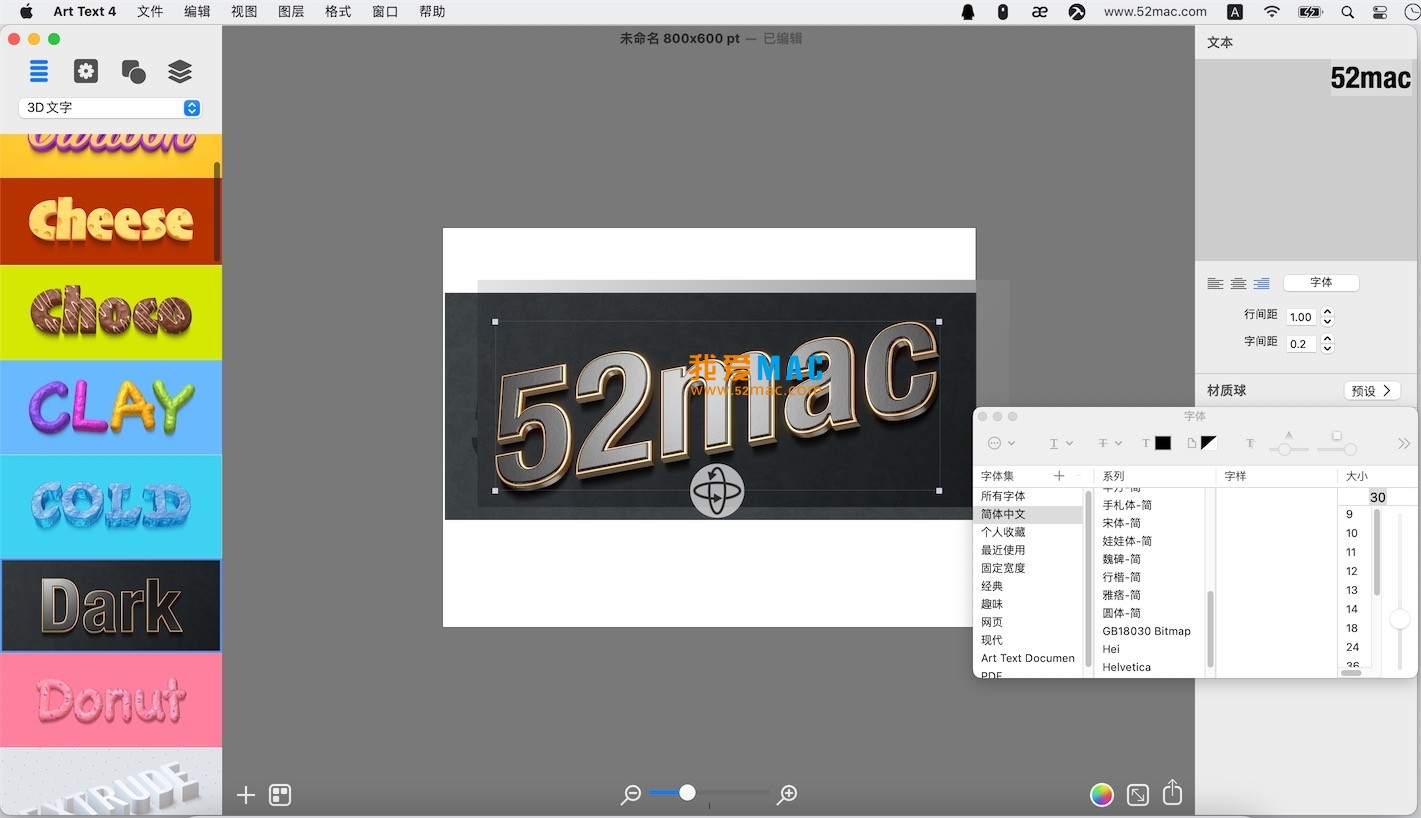This screenshot has width=1421, height=818.
Task: Click the canvas resize icon
Action: 1138,795
